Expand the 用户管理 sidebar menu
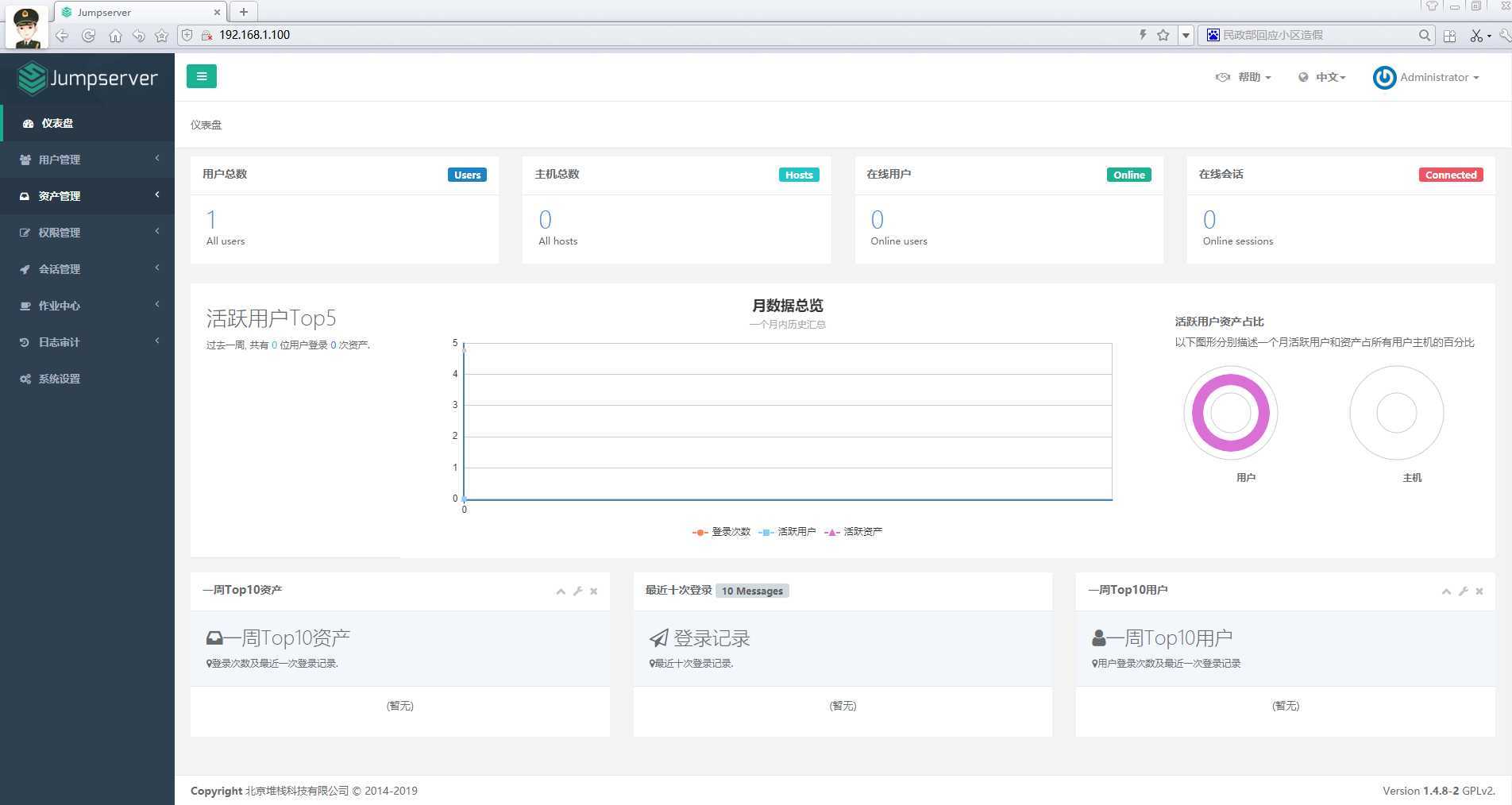The width and height of the screenshot is (1512, 805). [87, 160]
